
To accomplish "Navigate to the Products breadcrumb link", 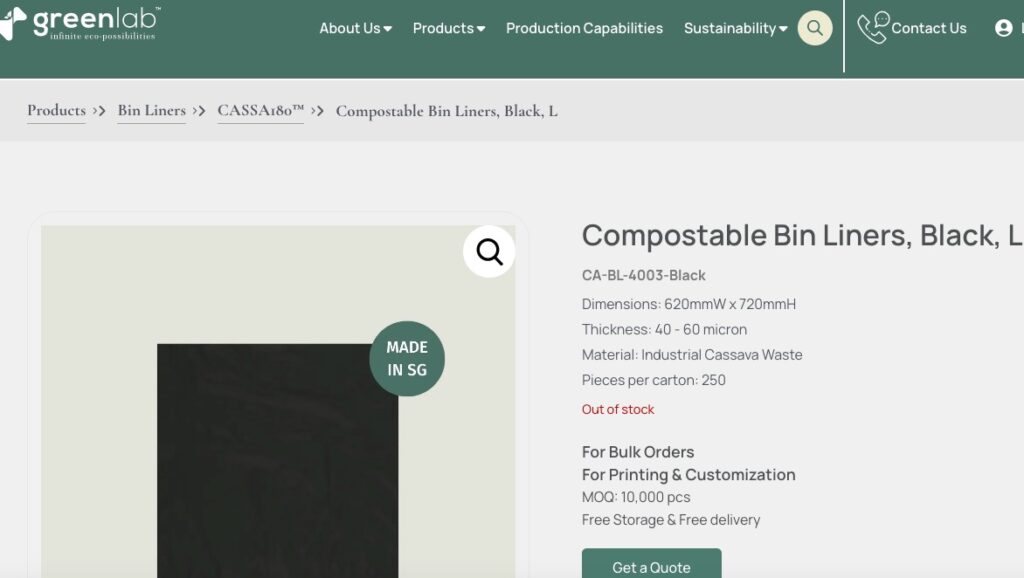I will coord(55,110).
